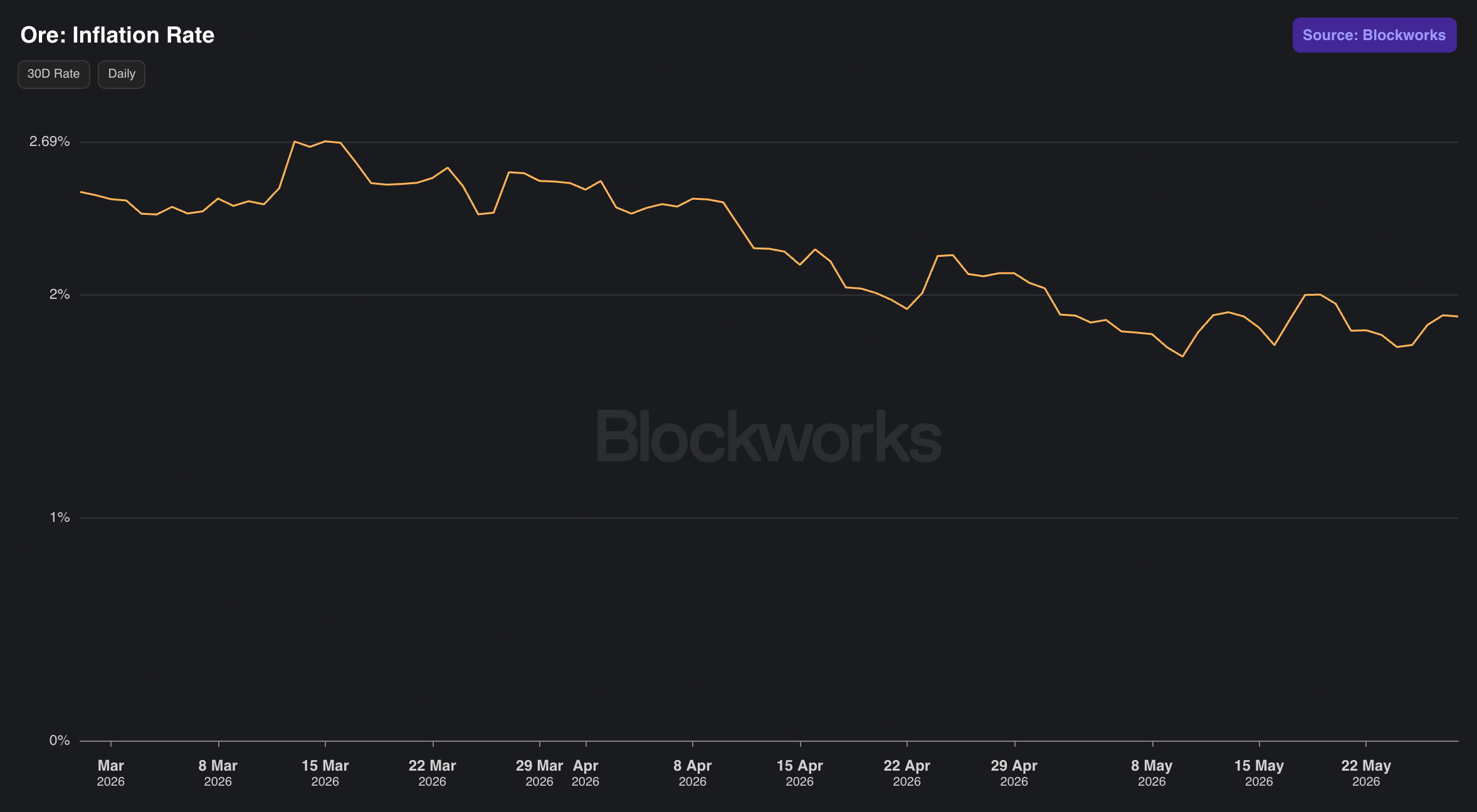Click the line's peak near 15 Mar
The image size is (1477, 812).
point(325,141)
